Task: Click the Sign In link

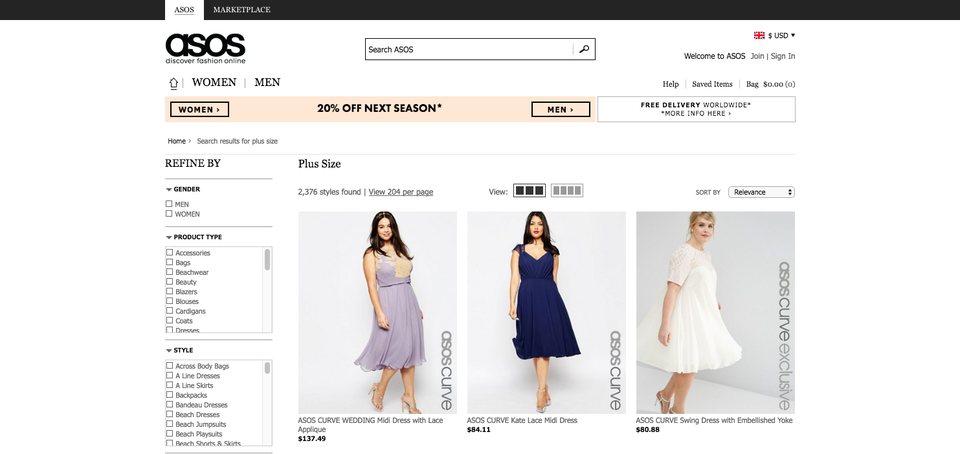Action: [782, 56]
